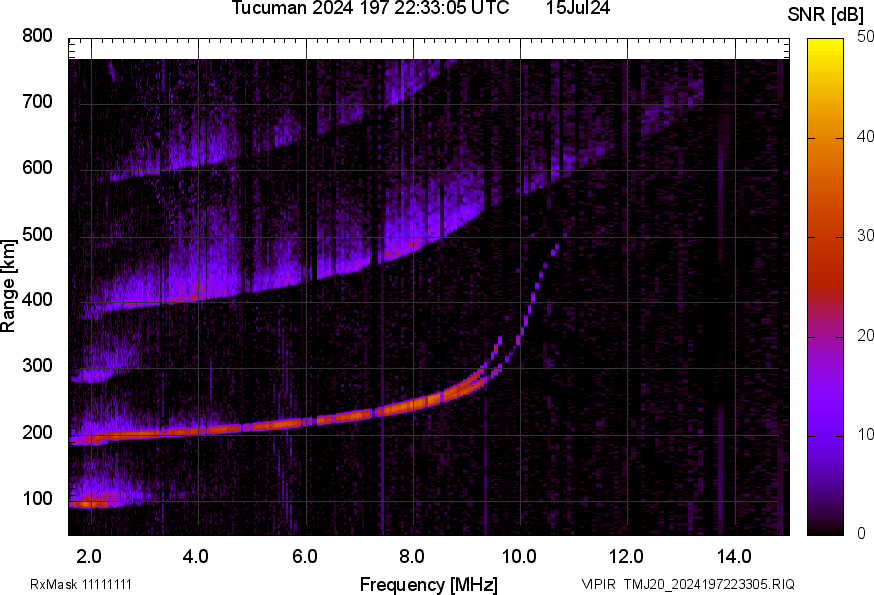This screenshot has width=874, height=595.
Task: Click the 'SNR [dB]' colorbar label
Action: point(826,15)
